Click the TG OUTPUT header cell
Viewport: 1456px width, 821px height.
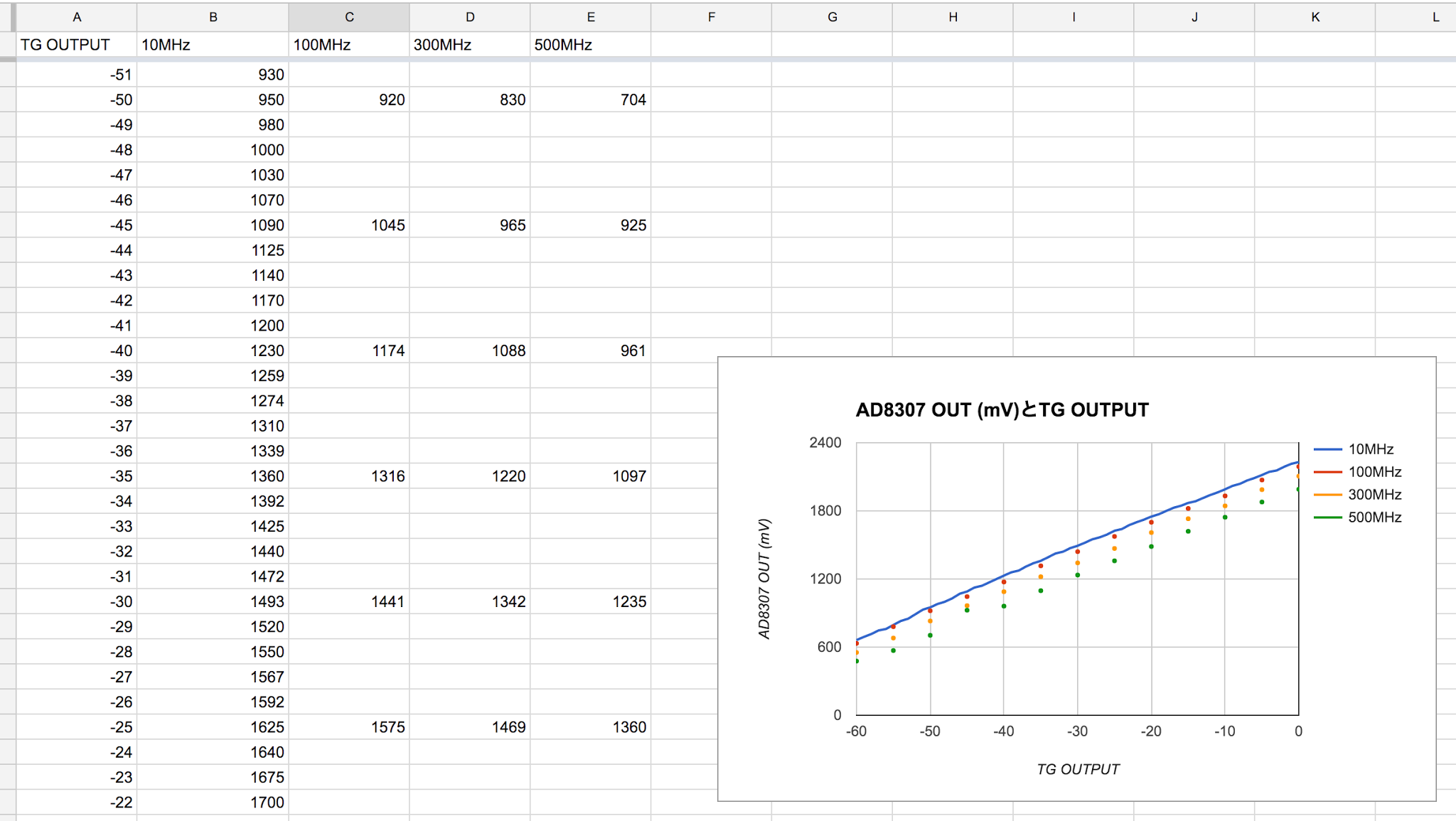pos(77,45)
